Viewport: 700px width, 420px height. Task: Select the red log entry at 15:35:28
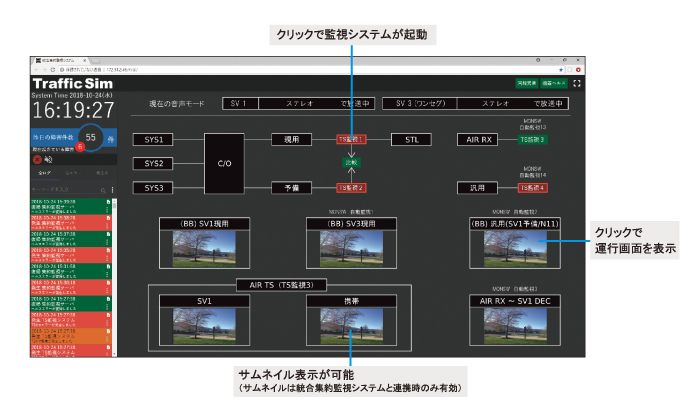pos(71,255)
